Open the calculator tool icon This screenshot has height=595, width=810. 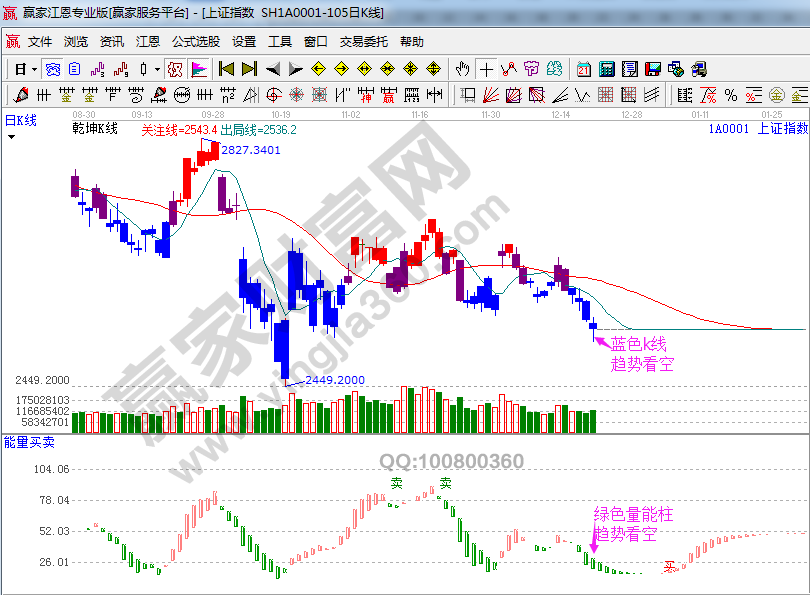click(607, 69)
